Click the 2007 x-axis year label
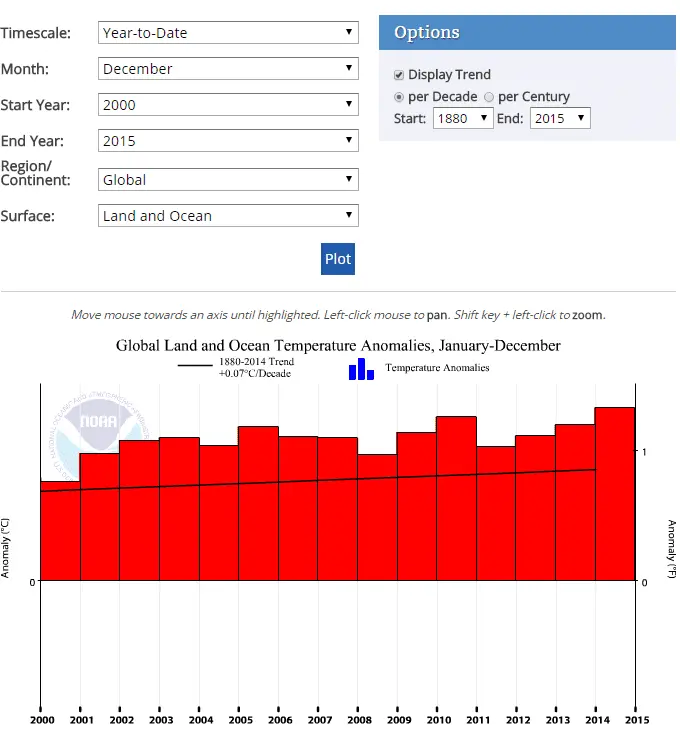Screen dimensions: 680x735 coord(320,720)
